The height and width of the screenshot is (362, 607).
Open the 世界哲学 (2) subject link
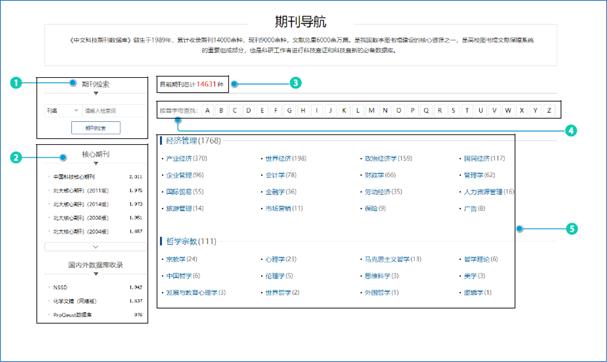click(282, 292)
